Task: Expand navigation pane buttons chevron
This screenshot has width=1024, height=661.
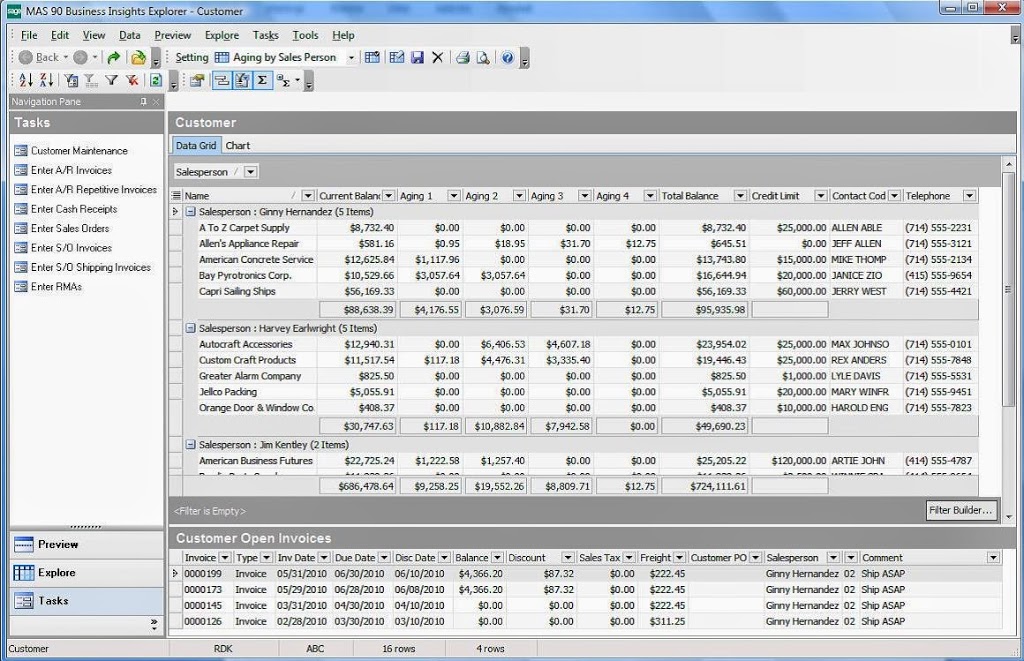Action: tap(154, 624)
